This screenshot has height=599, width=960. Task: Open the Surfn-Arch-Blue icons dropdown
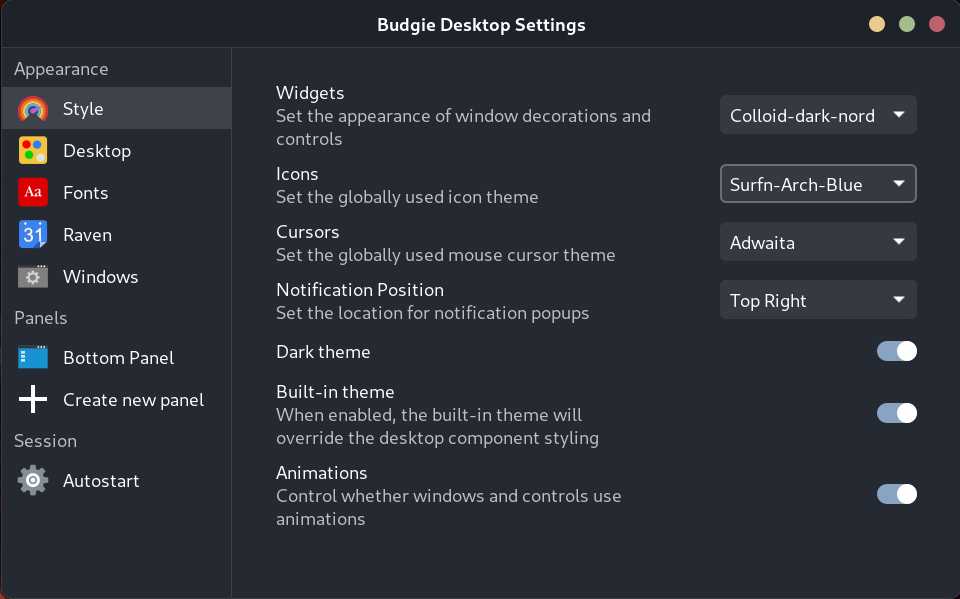click(x=817, y=184)
